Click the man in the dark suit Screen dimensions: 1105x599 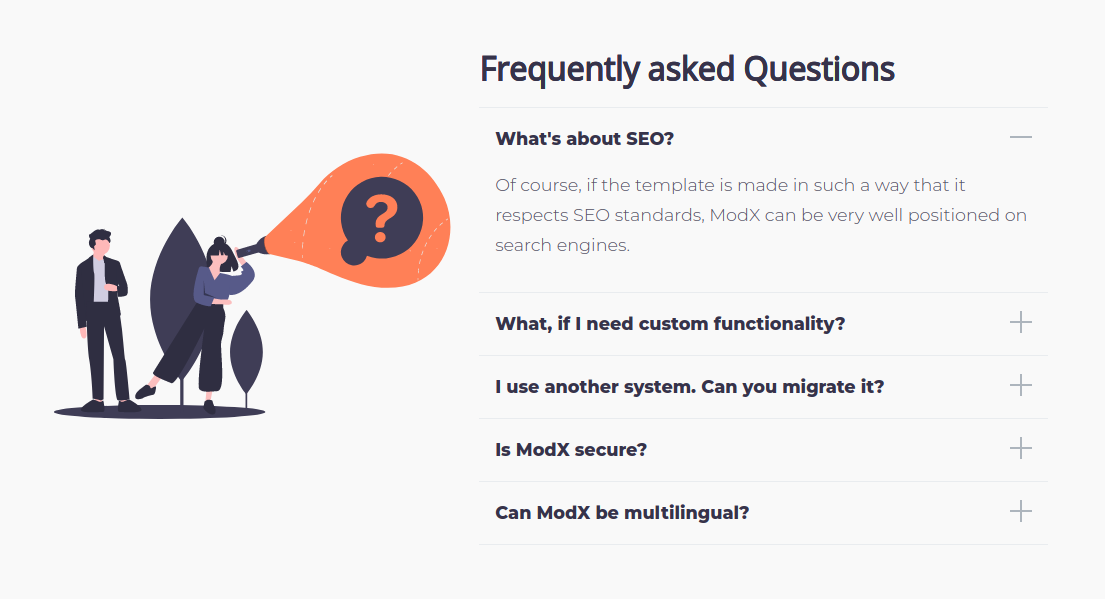coord(101,320)
